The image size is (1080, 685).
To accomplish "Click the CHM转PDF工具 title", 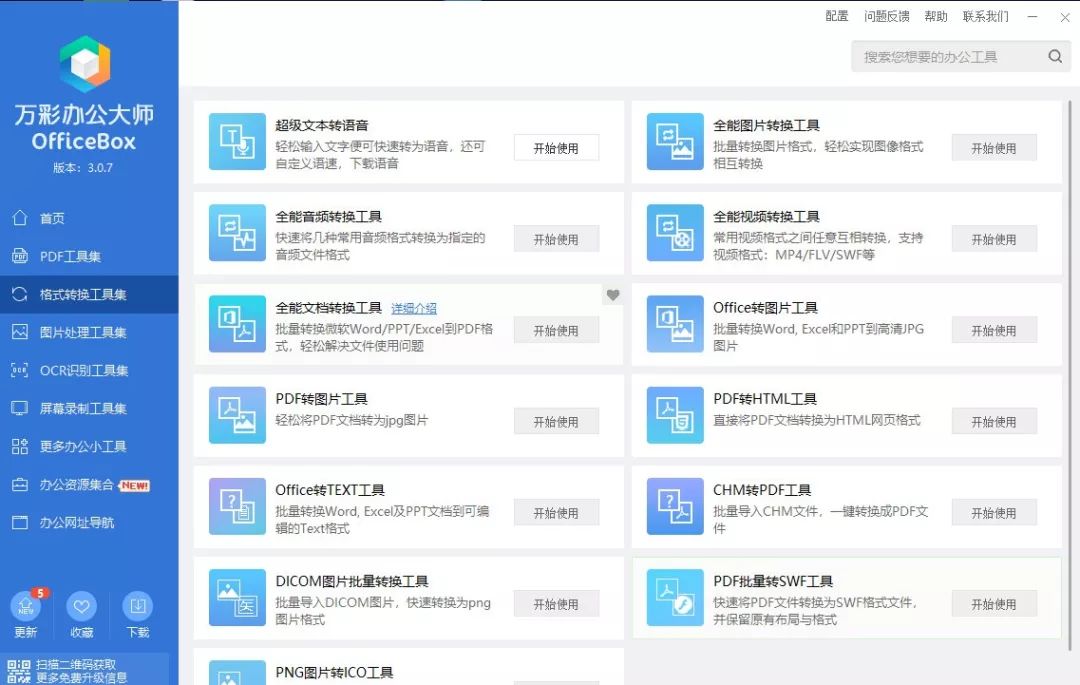I will pyautogui.click(x=762, y=490).
